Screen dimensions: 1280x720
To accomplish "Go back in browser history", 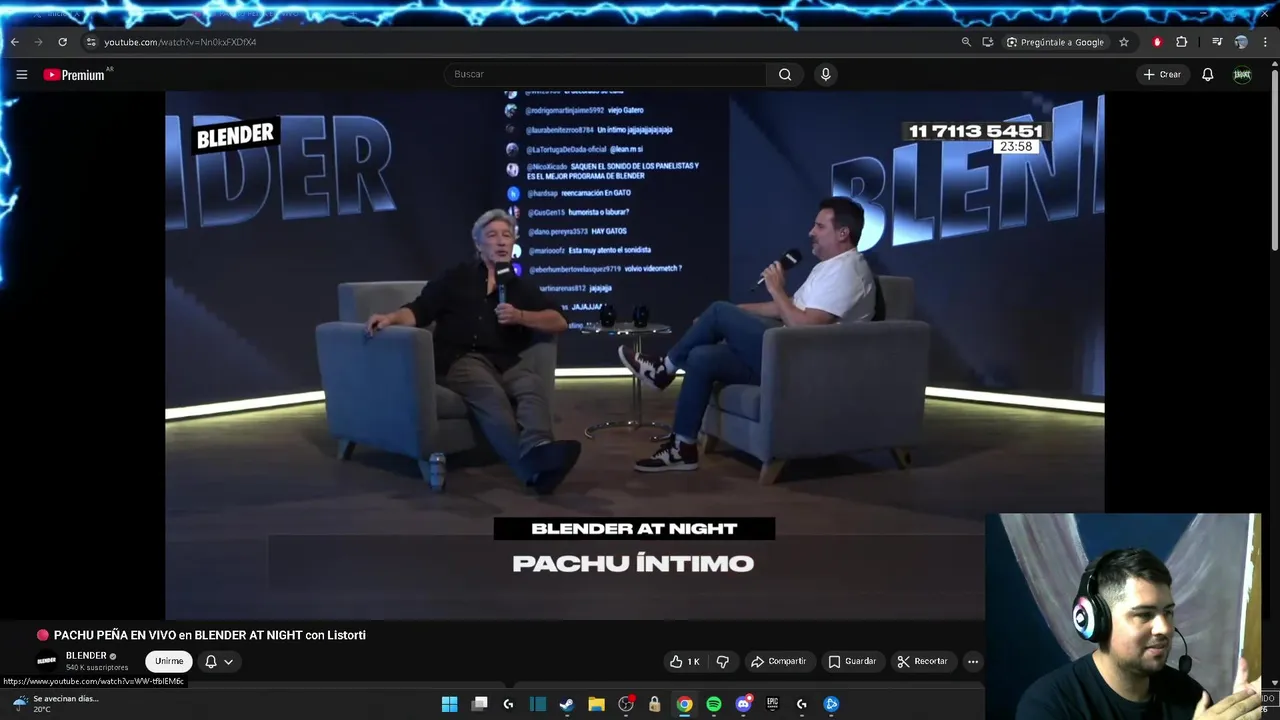I will pos(14,42).
